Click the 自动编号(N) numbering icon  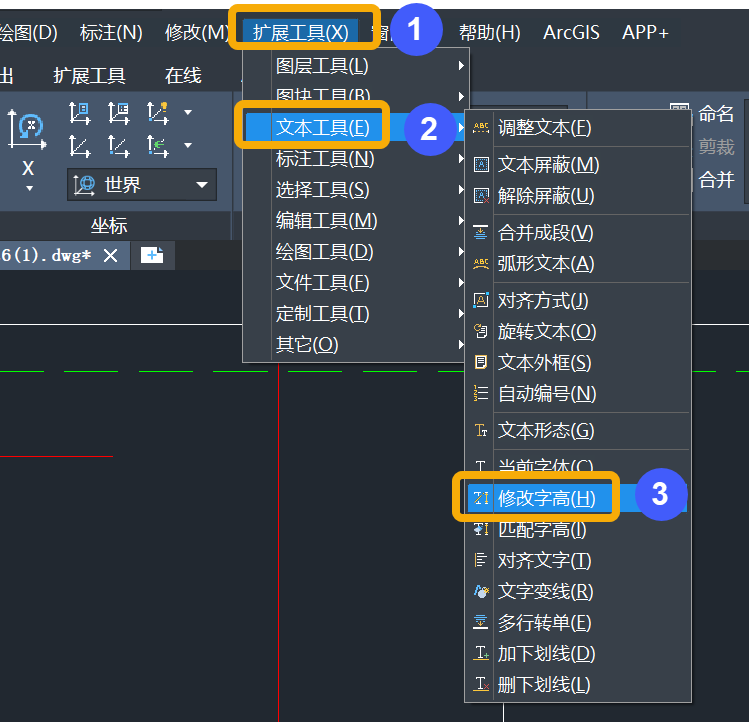(481, 393)
